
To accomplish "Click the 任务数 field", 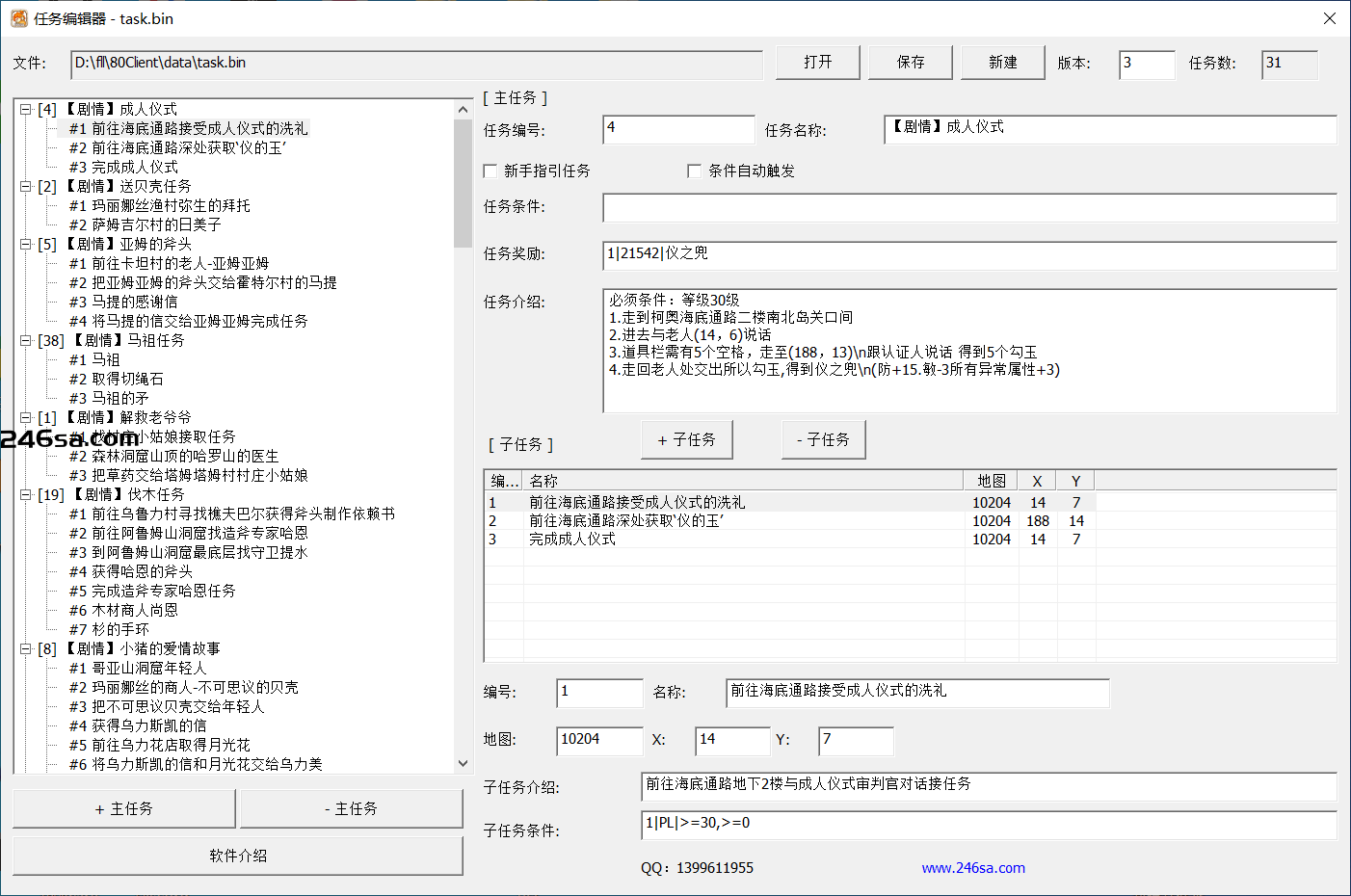I will (x=1289, y=64).
